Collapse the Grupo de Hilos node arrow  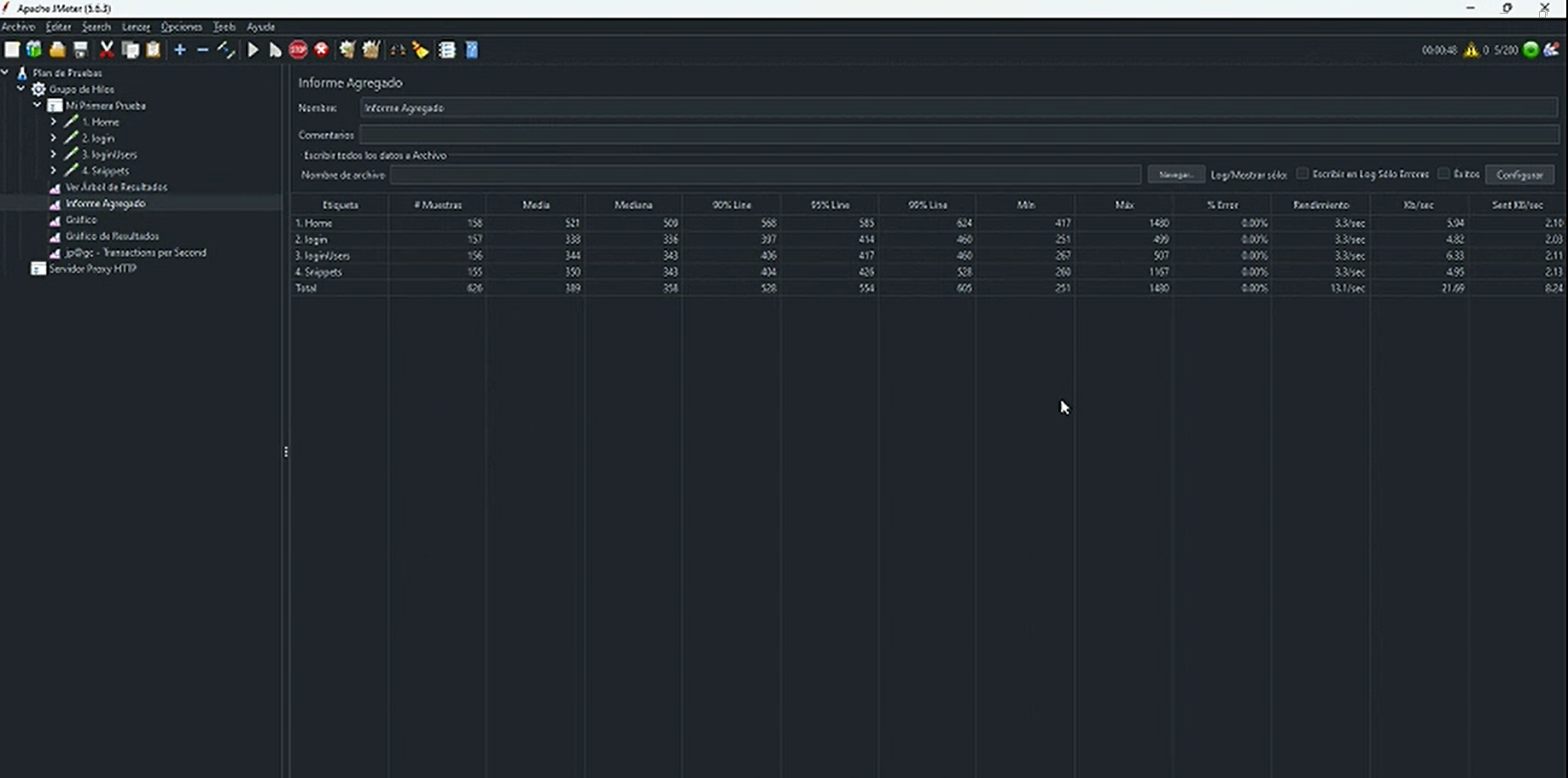21,89
